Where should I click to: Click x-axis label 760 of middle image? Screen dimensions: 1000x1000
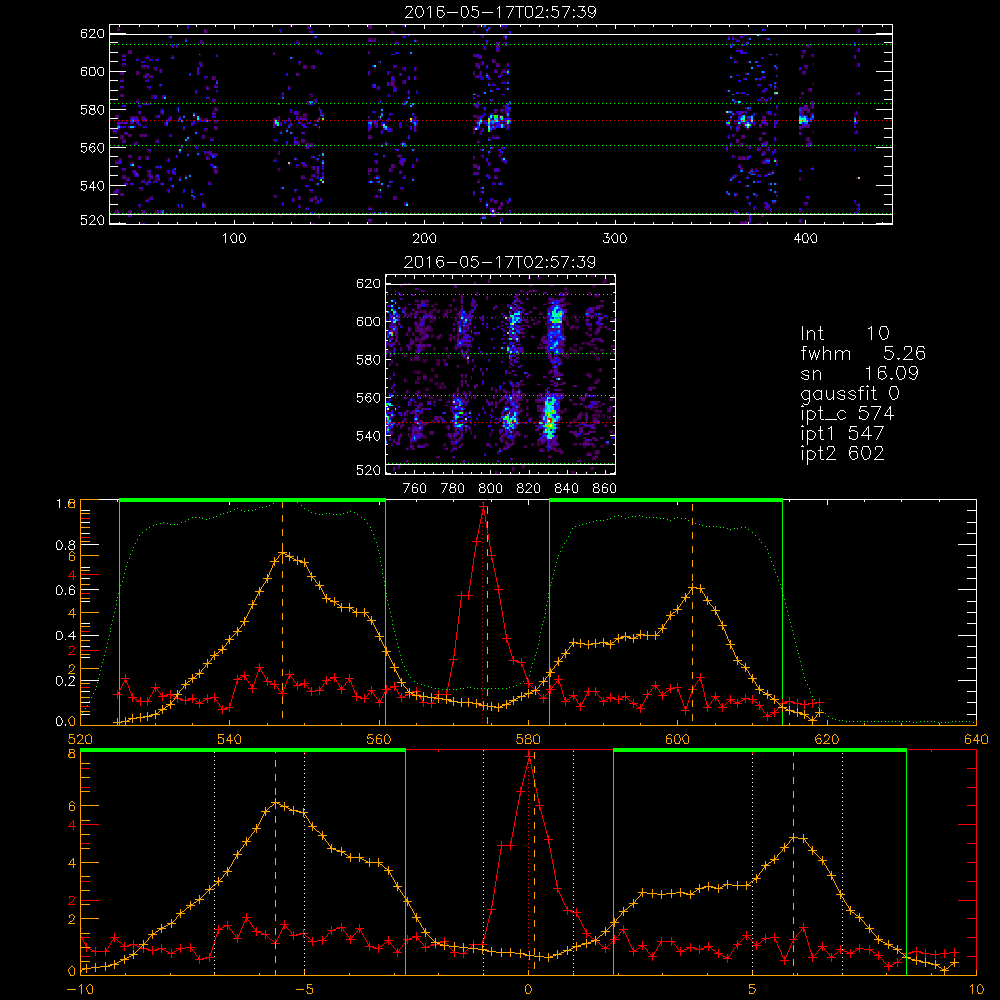tap(415, 489)
